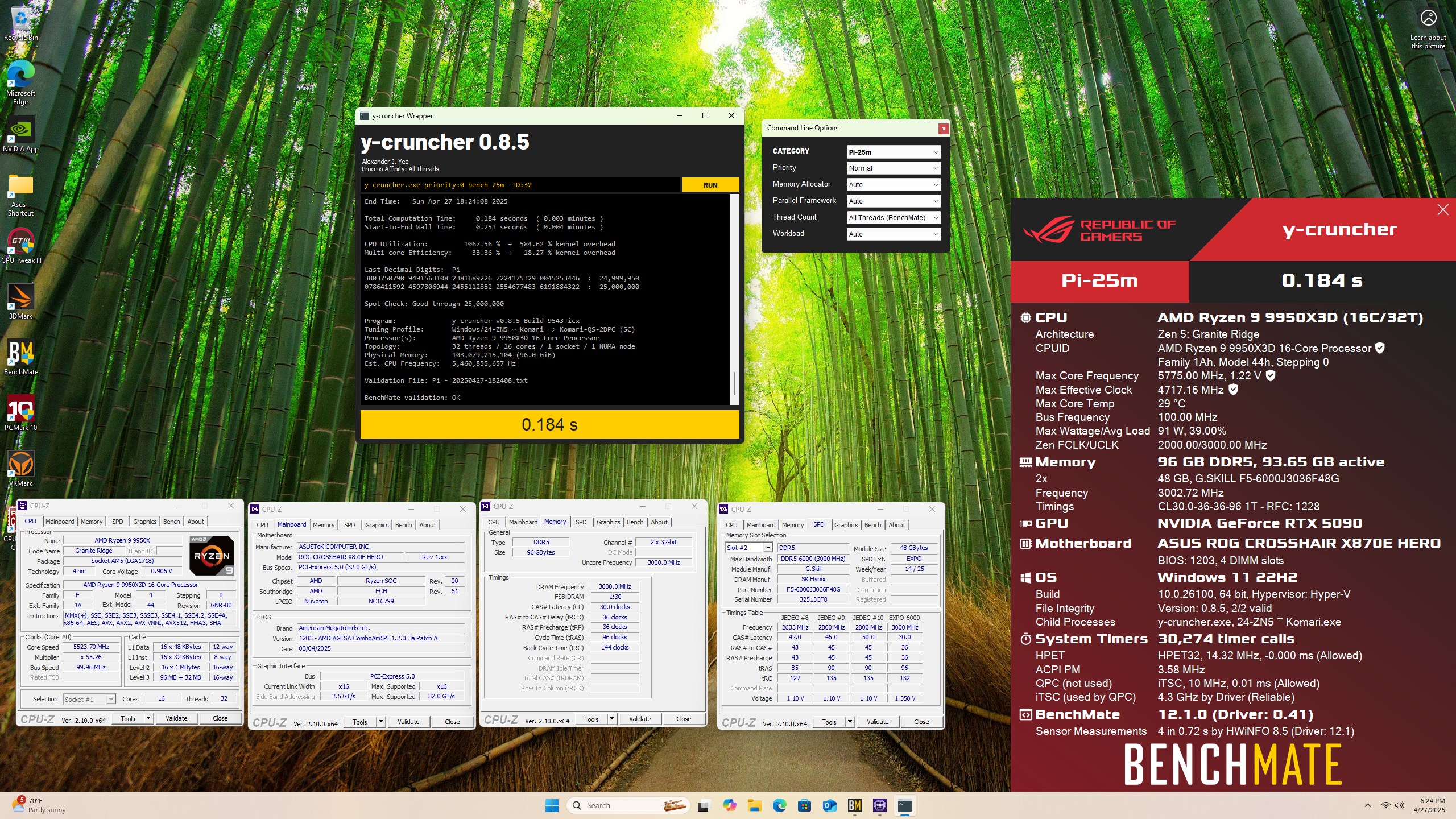
Task: Open the Priority dropdown set to Normal
Action: pos(894,168)
